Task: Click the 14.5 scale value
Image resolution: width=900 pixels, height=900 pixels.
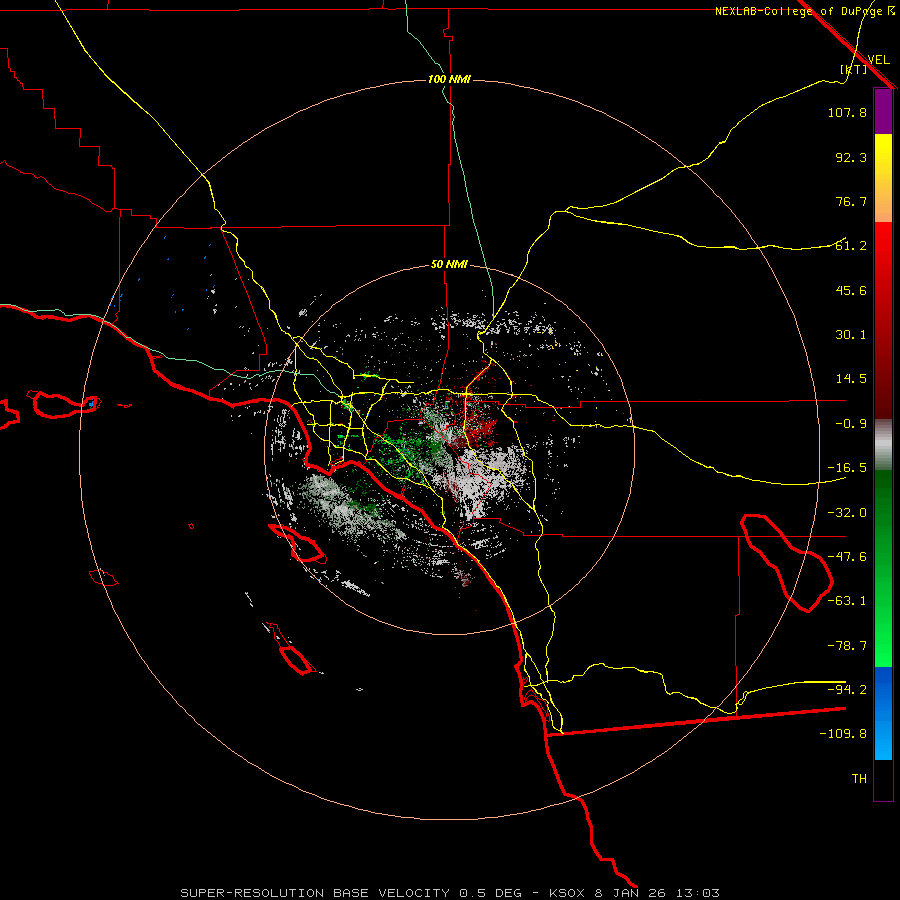Action: [x=851, y=379]
